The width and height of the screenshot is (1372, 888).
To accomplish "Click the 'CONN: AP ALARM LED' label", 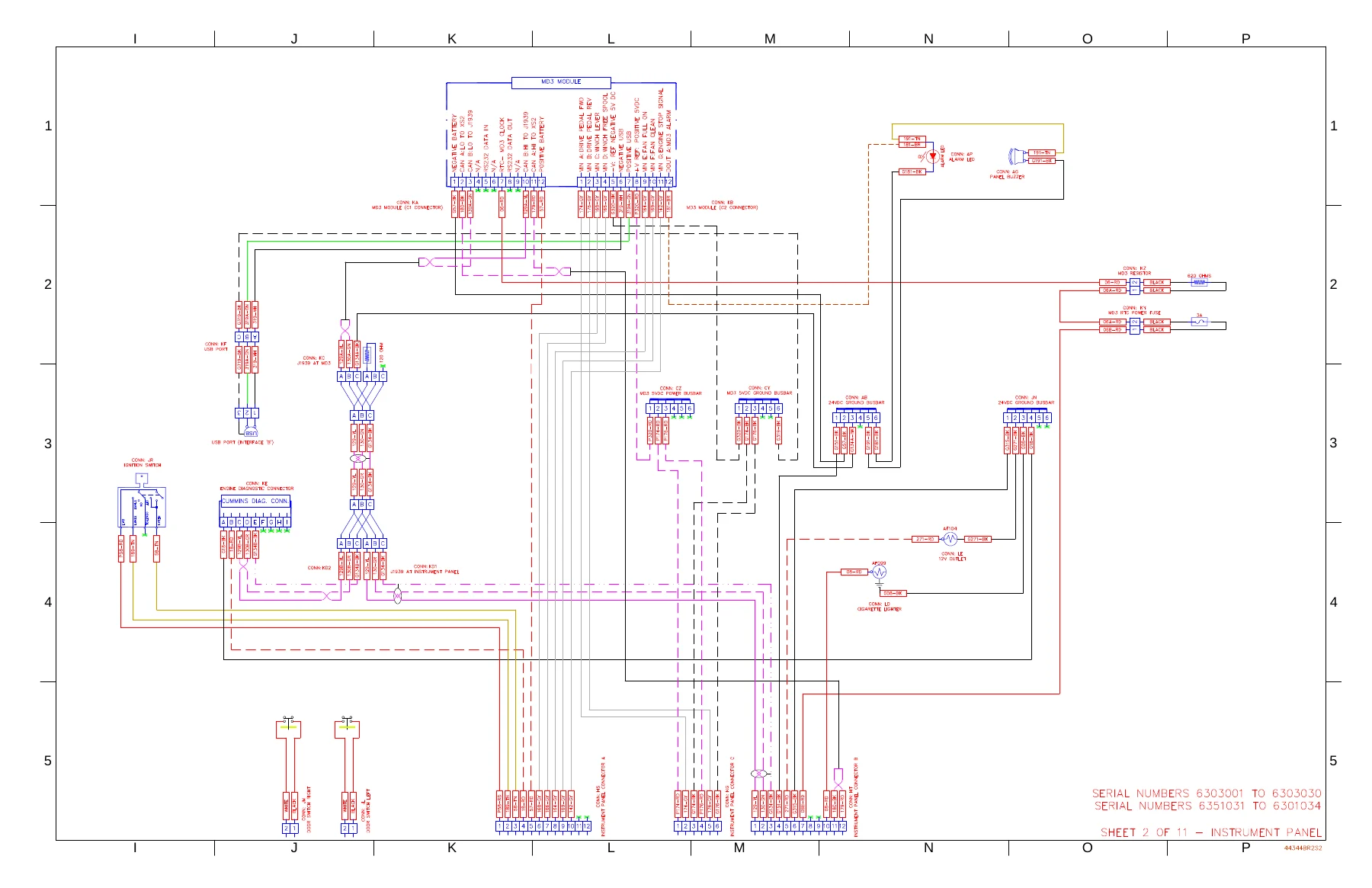I will click(x=962, y=157).
